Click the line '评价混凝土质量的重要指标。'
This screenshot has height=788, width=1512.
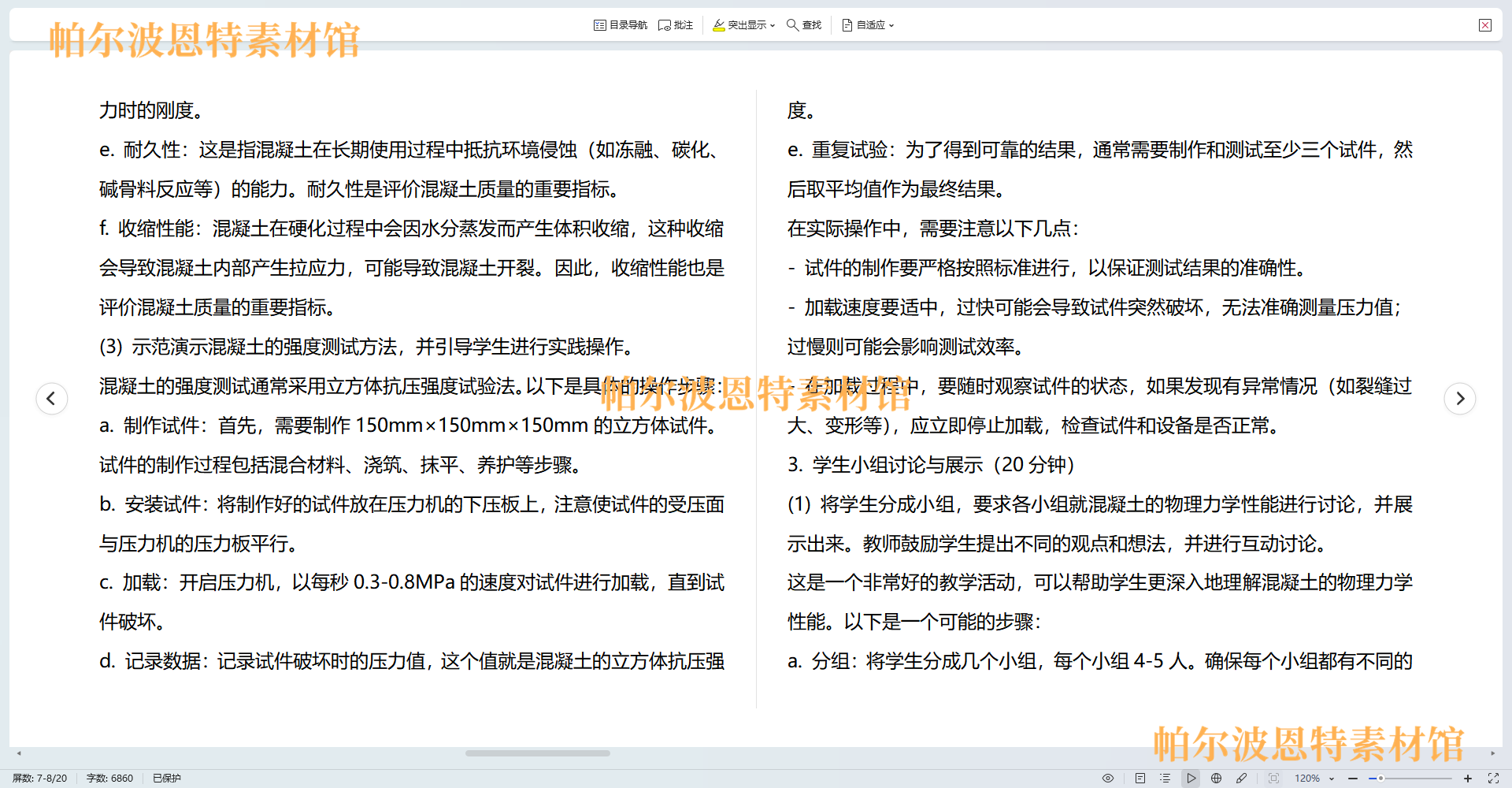pos(217,307)
